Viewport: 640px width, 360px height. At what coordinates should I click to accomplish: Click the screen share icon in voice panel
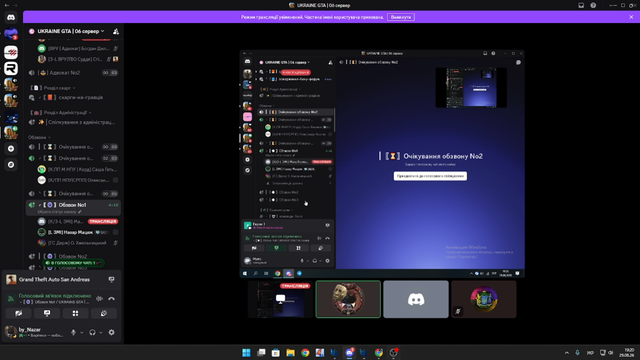click(x=47, y=313)
